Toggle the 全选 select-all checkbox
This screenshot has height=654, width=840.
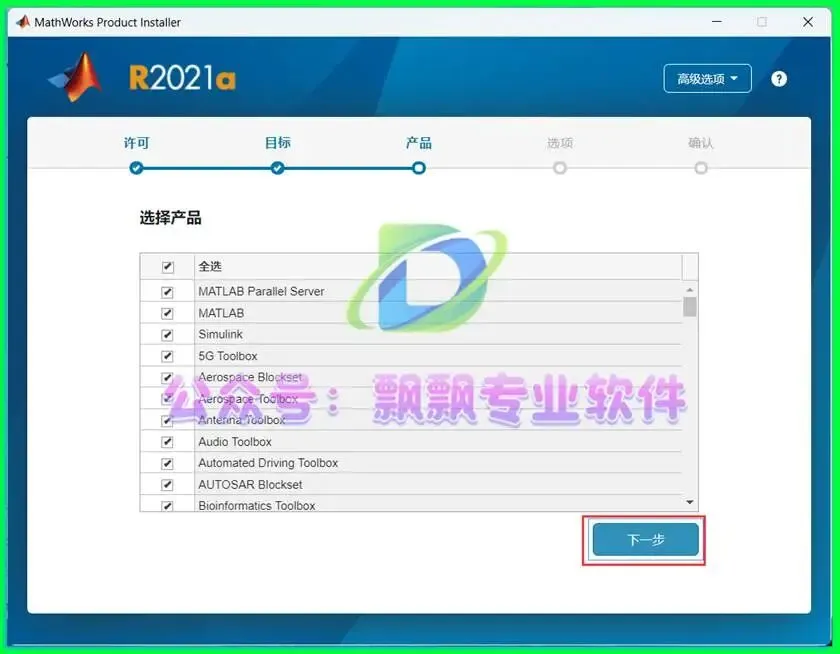168,266
